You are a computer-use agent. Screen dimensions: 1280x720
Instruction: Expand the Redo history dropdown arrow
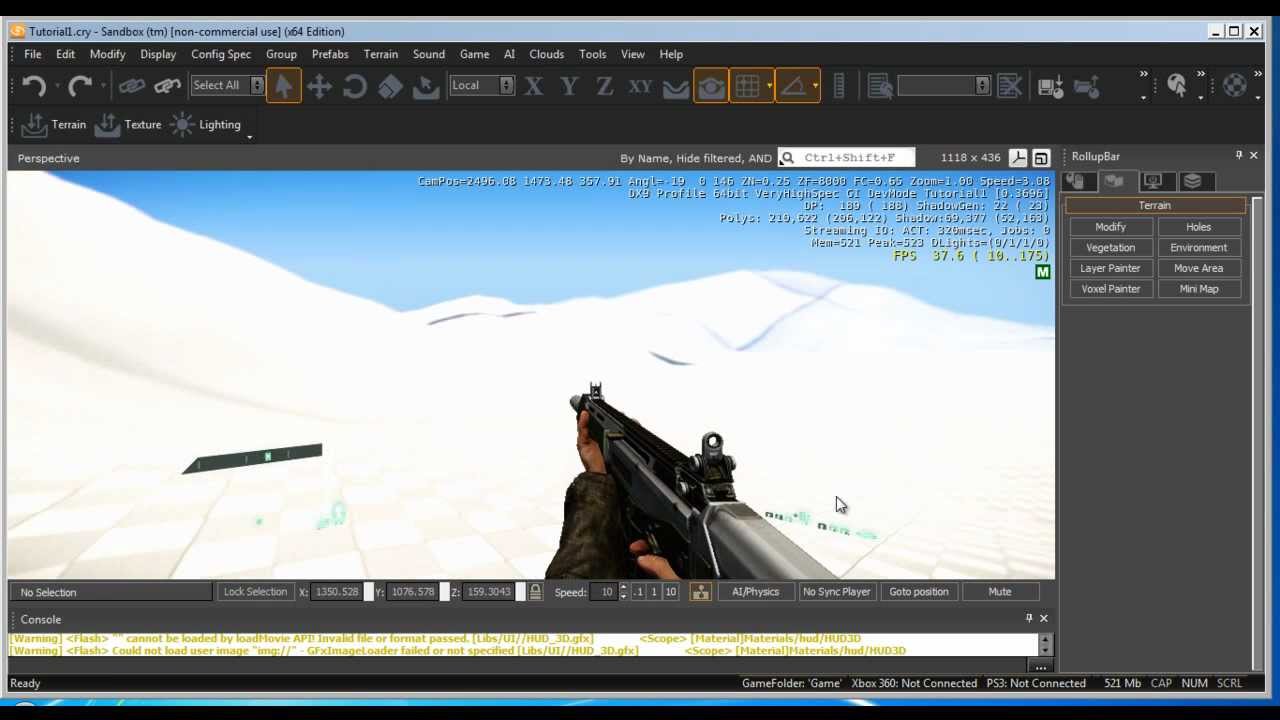coord(104,86)
